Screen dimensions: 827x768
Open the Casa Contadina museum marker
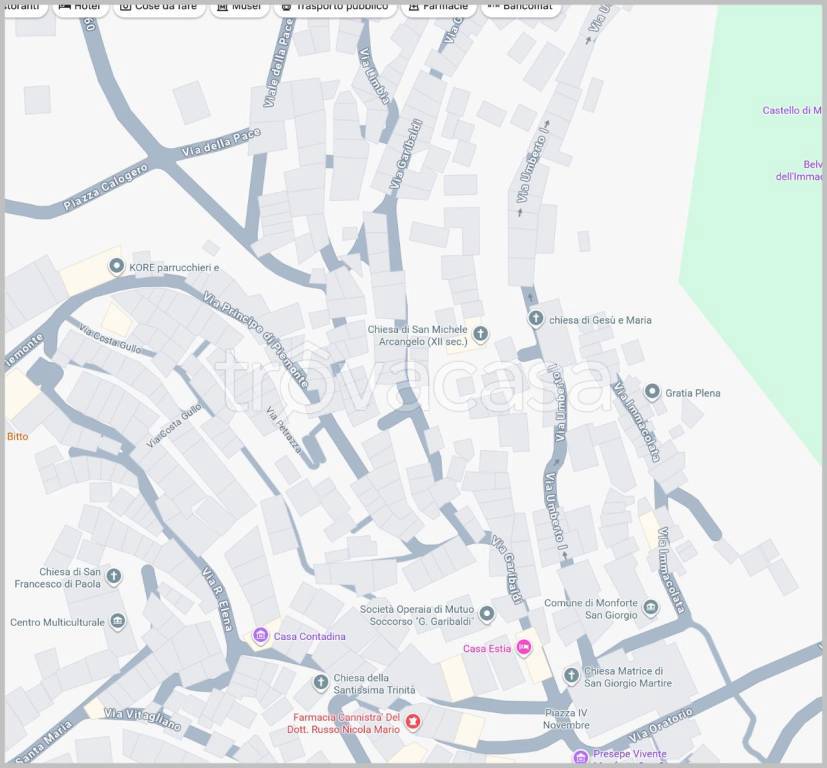(x=260, y=636)
